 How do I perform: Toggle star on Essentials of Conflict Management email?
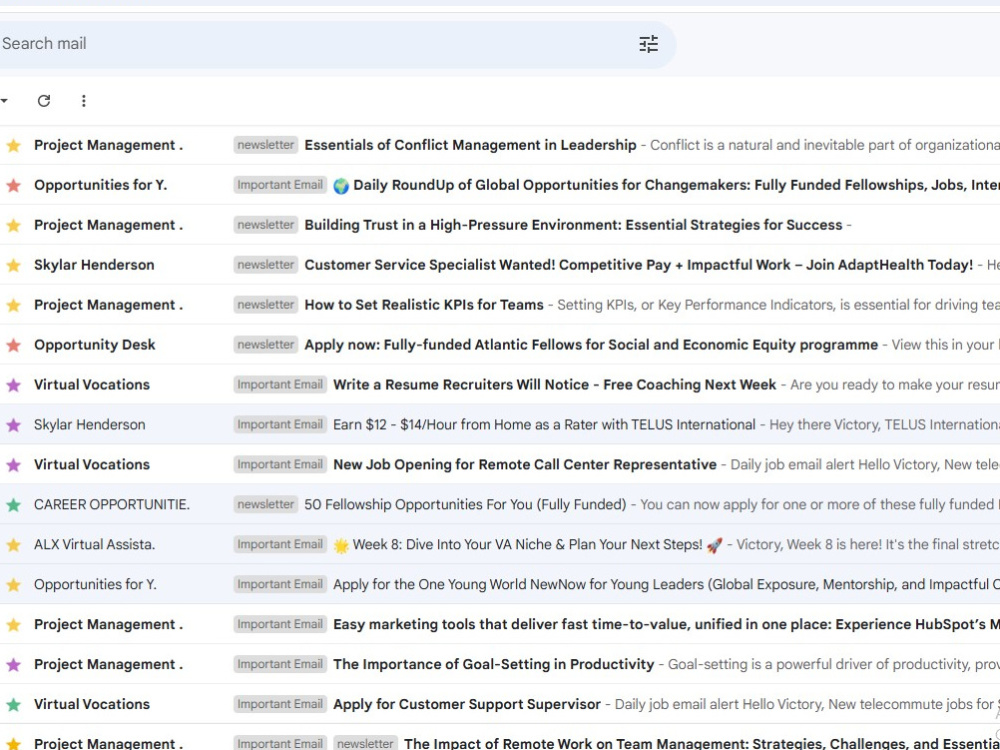13,146
